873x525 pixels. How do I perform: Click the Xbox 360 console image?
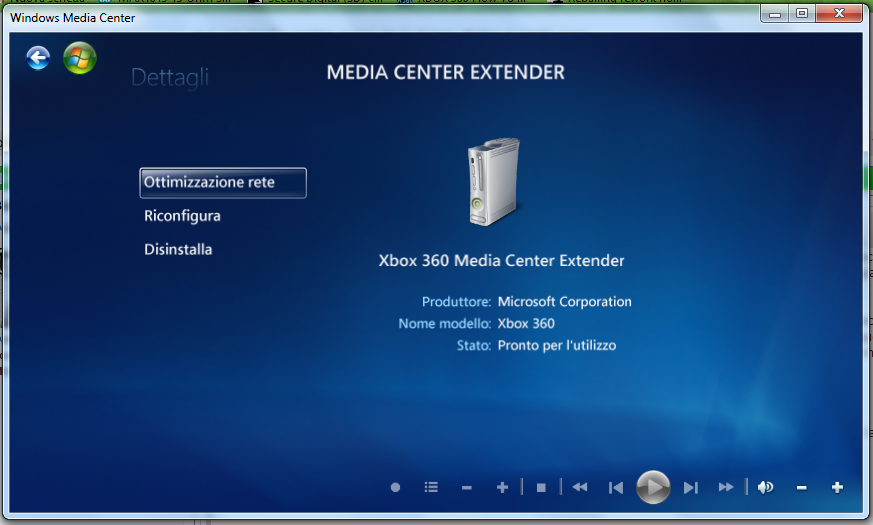(x=494, y=181)
